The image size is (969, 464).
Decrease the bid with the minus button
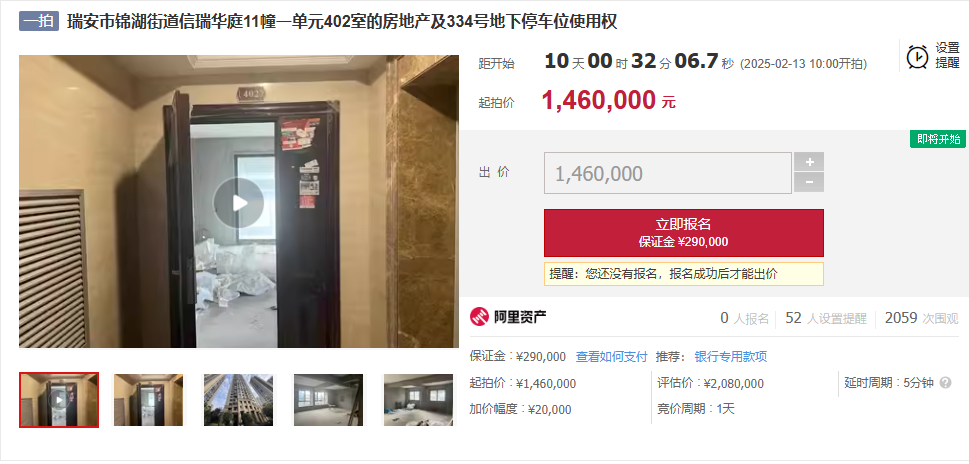coord(809,182)
